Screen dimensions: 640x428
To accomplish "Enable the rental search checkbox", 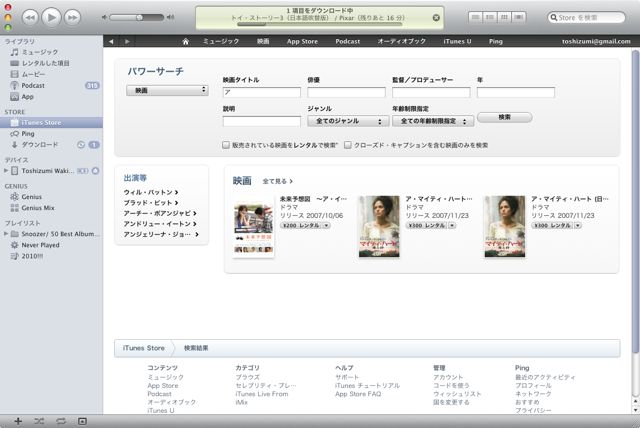I will pyautogui.click(x=226, y=145).
